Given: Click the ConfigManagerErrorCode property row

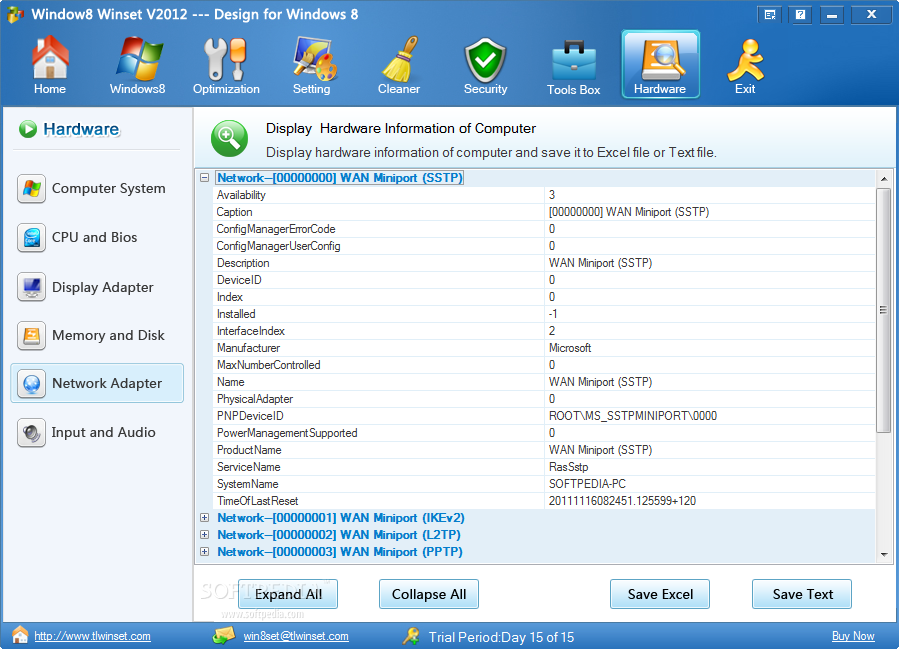Looking at the screenshot, I should pos(544,229).
